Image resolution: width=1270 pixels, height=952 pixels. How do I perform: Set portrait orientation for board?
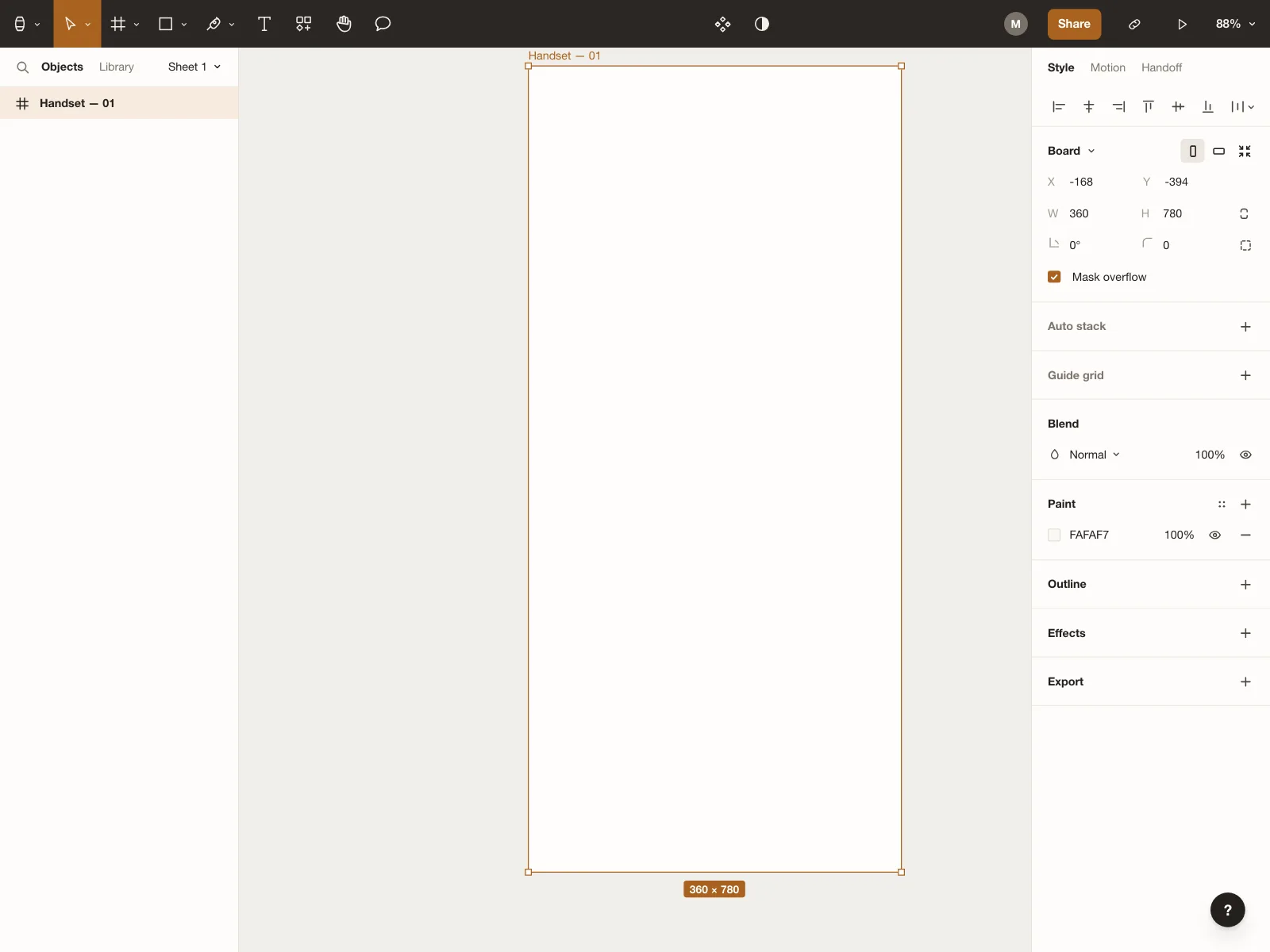1192,151
